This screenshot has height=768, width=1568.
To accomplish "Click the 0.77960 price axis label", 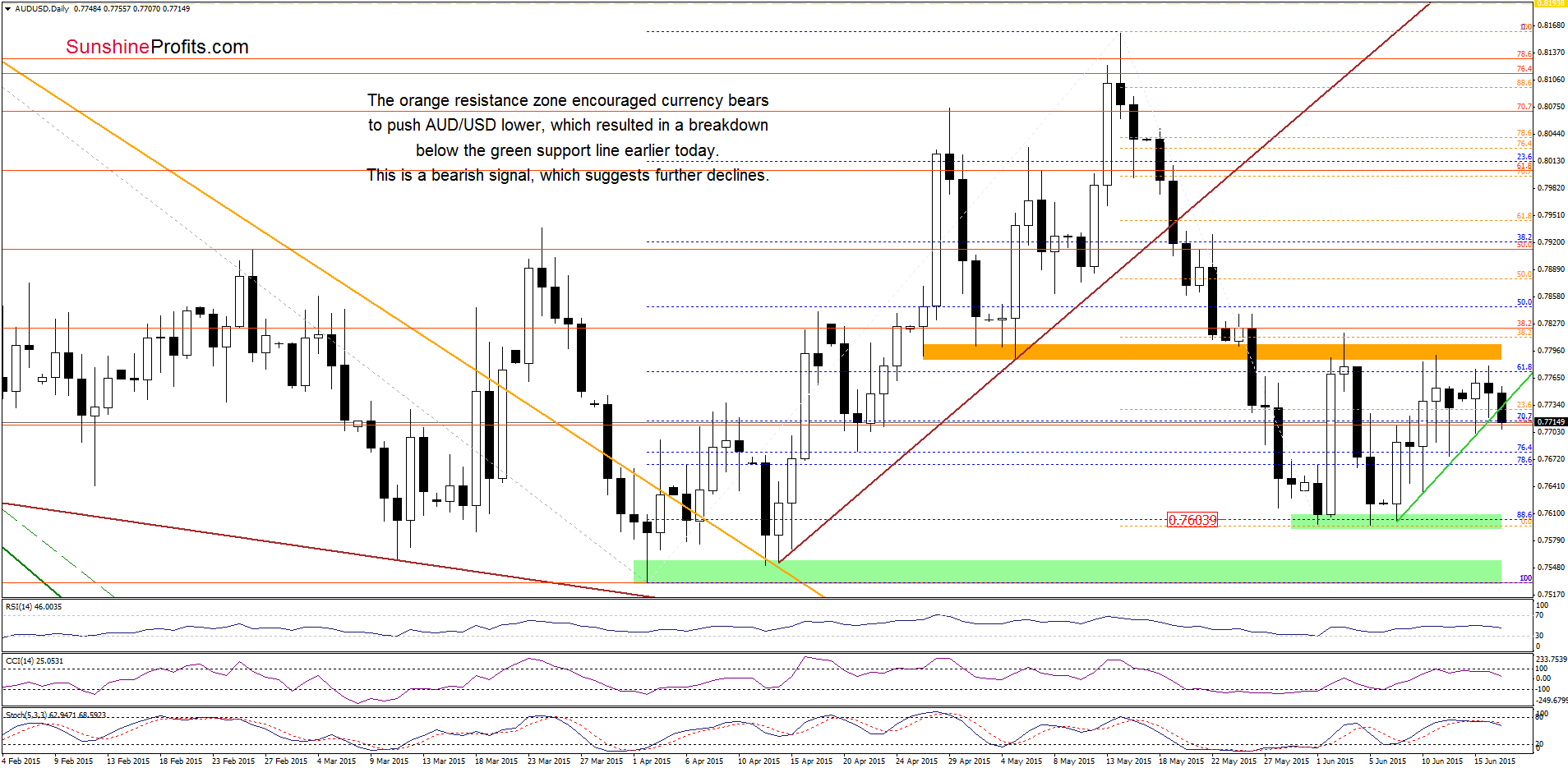I will [x=1551, y=351].
